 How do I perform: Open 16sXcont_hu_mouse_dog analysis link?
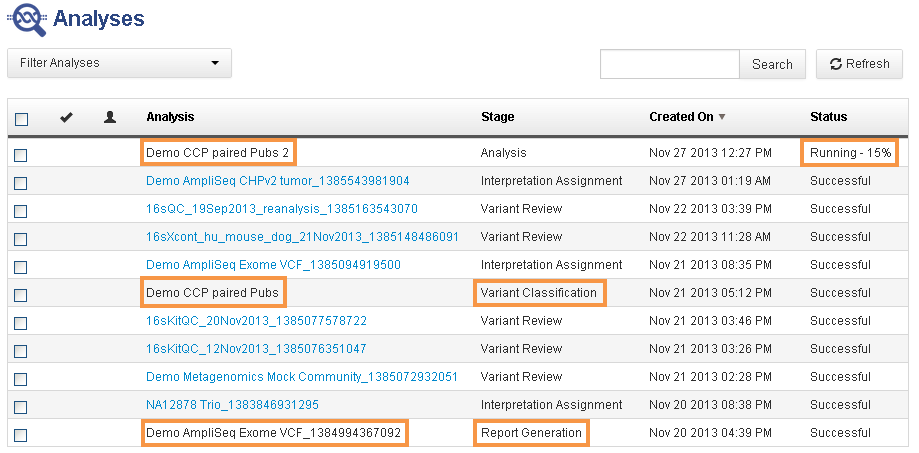point(302,237)
